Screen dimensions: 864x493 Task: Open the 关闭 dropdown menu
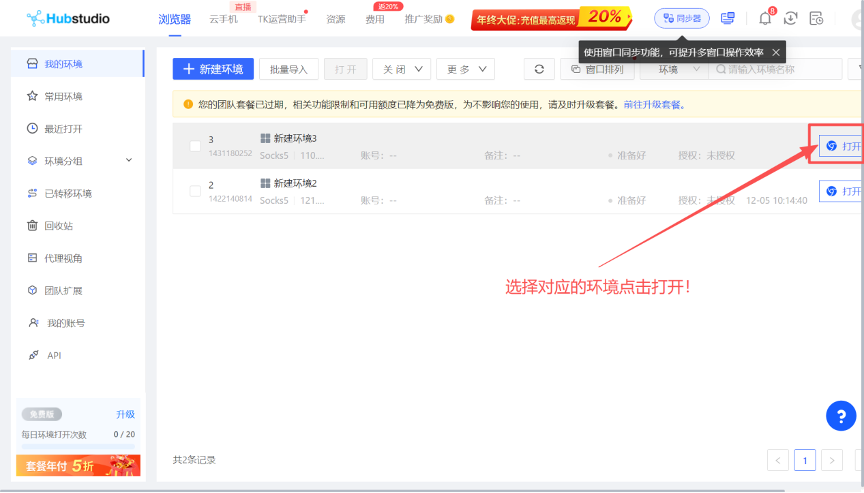(x=402, y=69)
